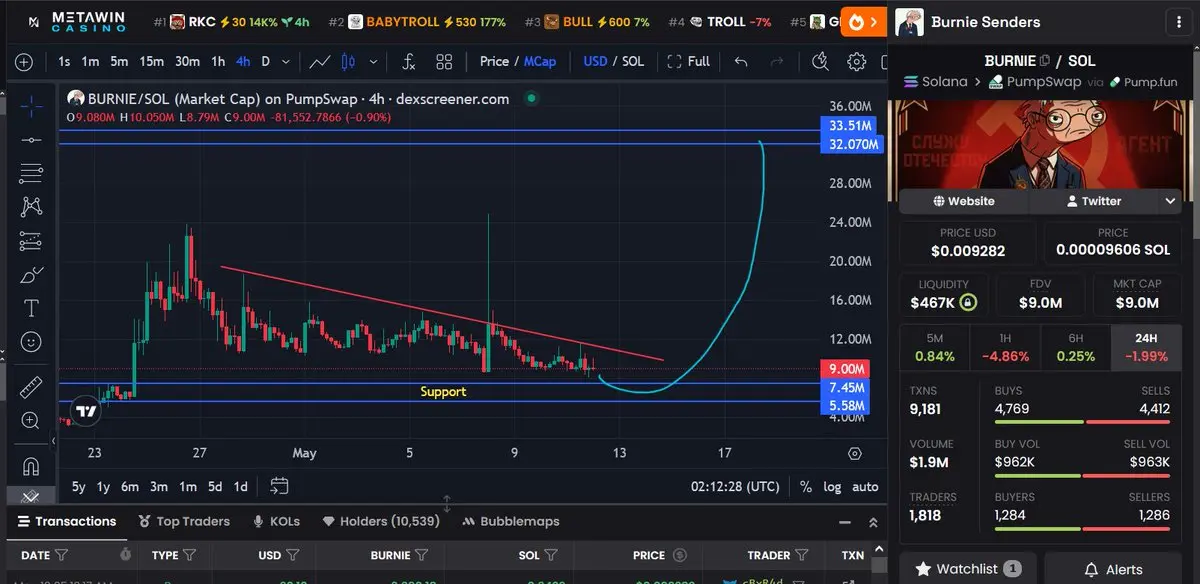Select the text T tool
This screenshot has width=1200, height=584.
pos(31,308)
